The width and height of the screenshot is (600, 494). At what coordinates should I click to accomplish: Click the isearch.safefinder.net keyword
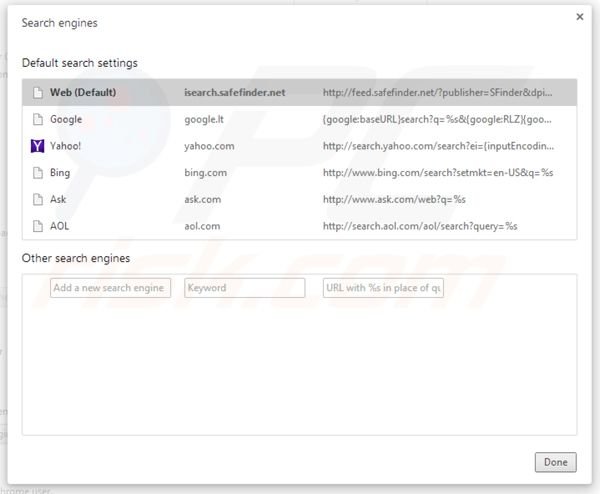[234, 93]
